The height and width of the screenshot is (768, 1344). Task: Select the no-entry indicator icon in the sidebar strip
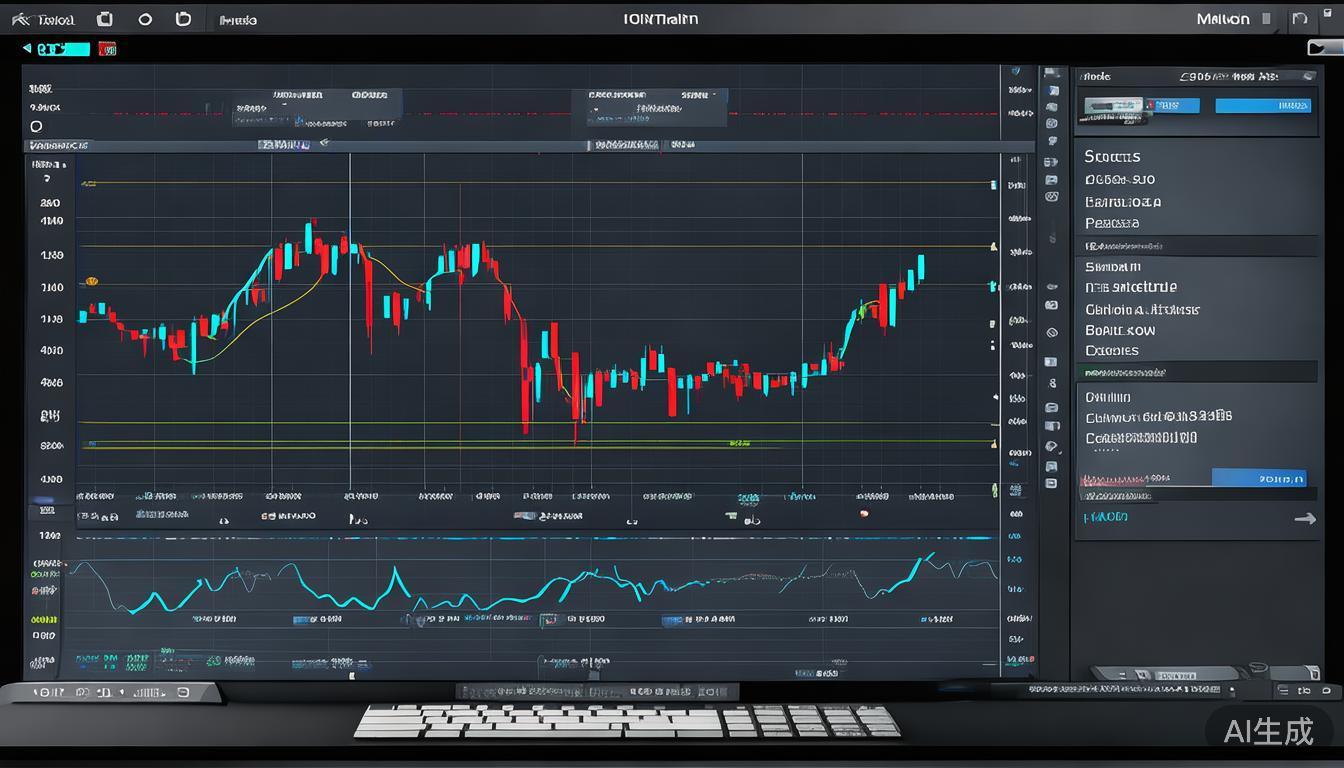1053,330
